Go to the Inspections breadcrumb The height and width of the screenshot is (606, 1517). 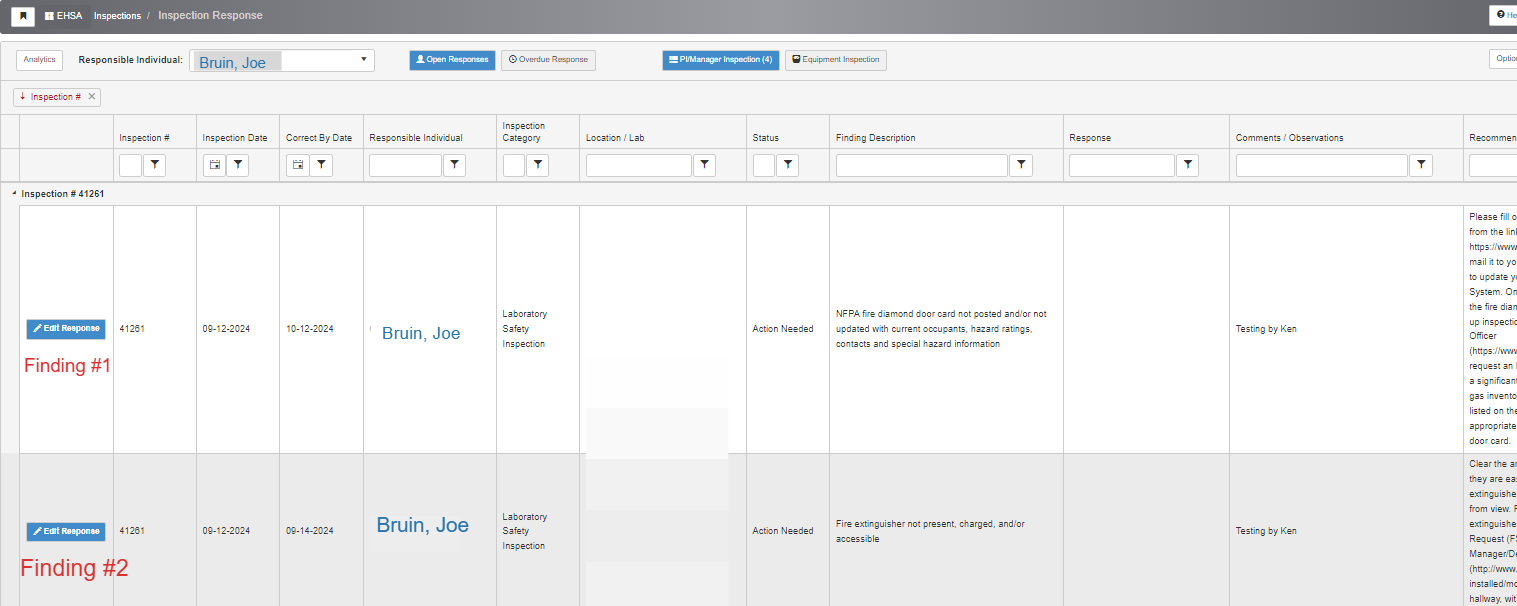point(117,16)
